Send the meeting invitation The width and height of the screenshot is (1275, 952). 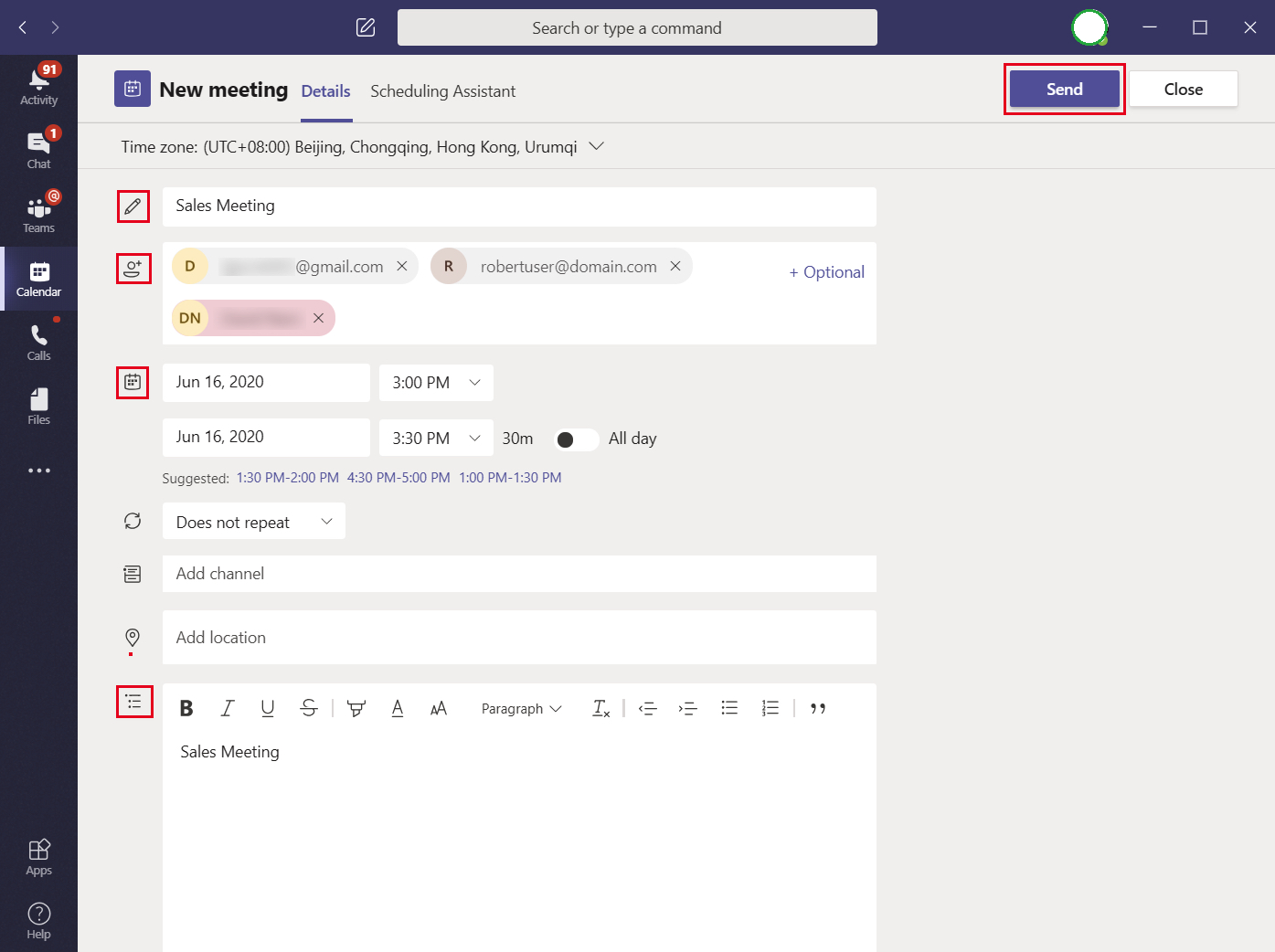coord(1065,89)
